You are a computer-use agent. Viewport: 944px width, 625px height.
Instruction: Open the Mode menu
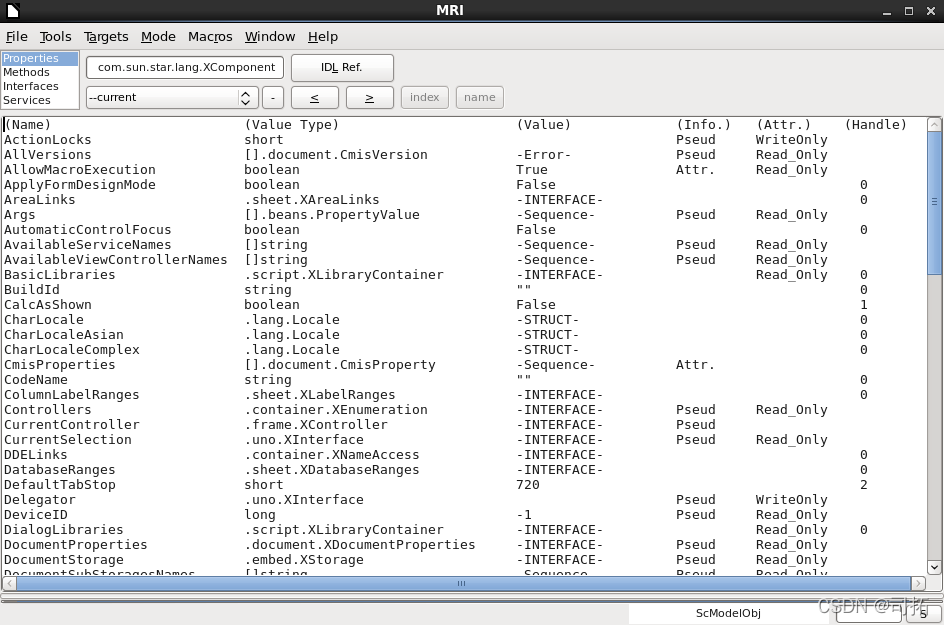(x=158, y=37)
